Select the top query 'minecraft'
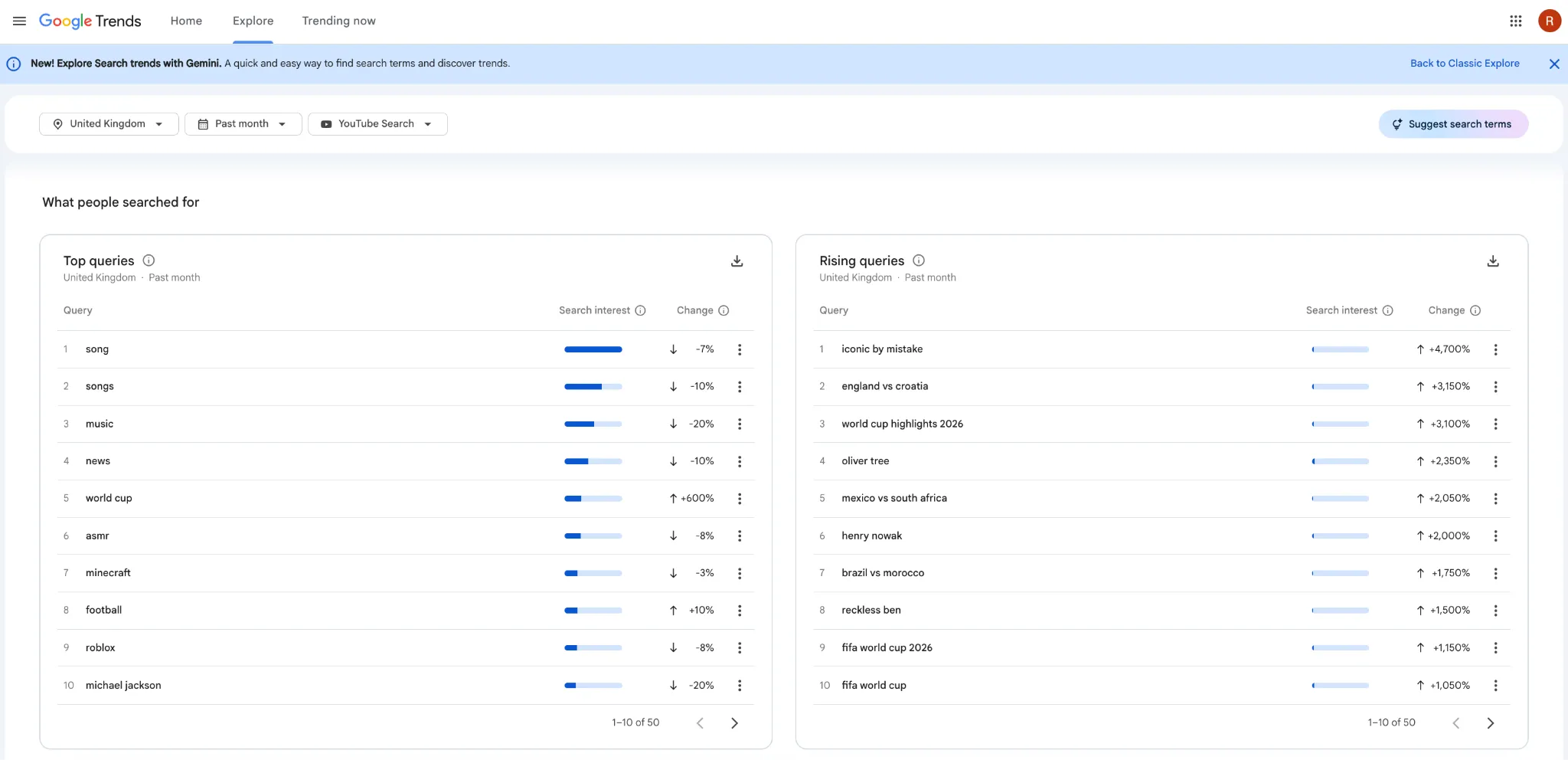The height and width of the screenshot is (760, 1568). [108, 573]
